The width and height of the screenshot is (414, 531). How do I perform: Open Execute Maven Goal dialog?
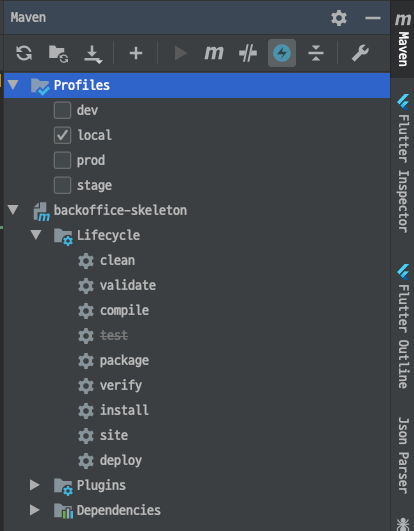point(214,53)
